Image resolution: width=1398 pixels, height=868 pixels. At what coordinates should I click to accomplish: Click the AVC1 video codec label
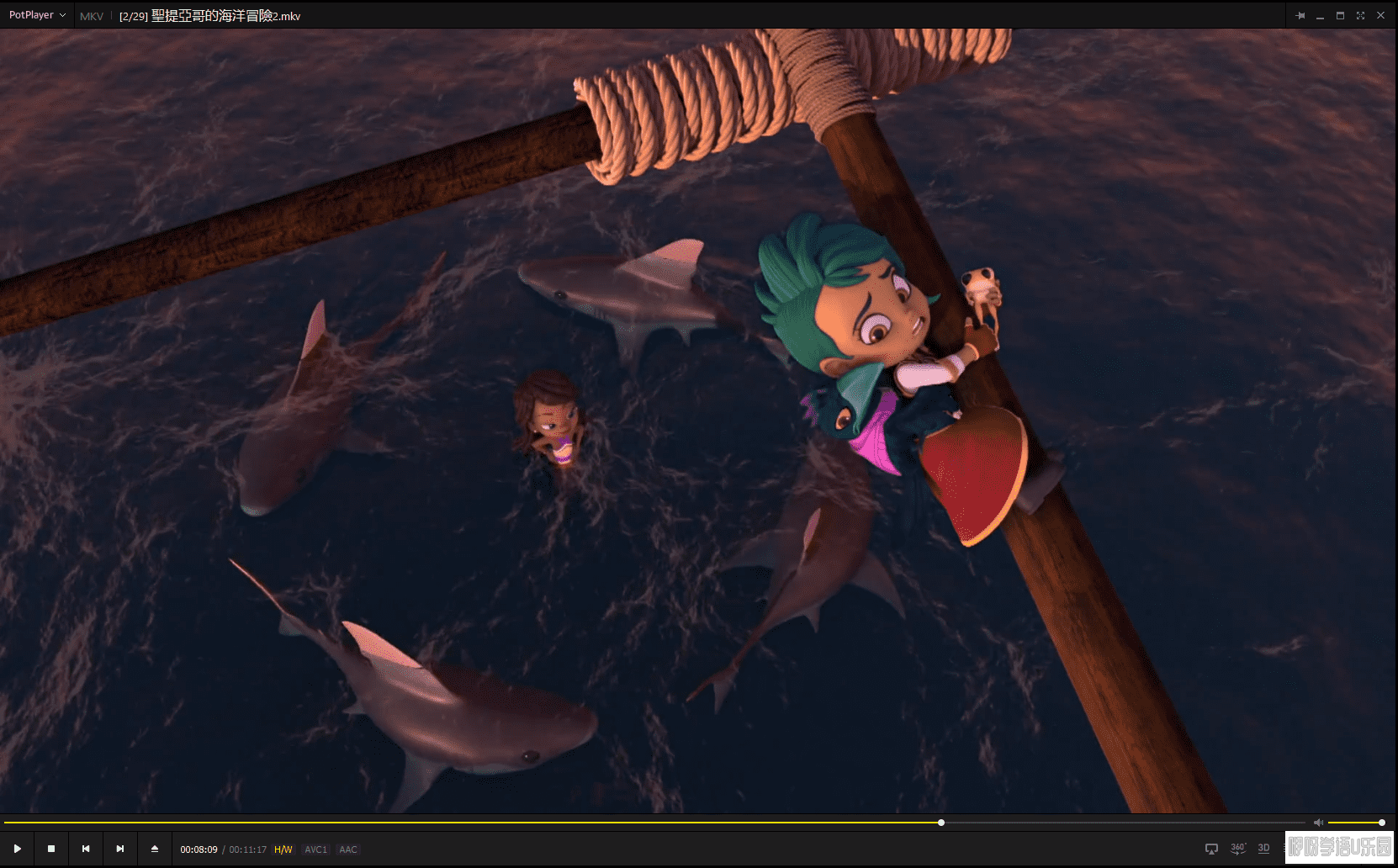(316, 849)
